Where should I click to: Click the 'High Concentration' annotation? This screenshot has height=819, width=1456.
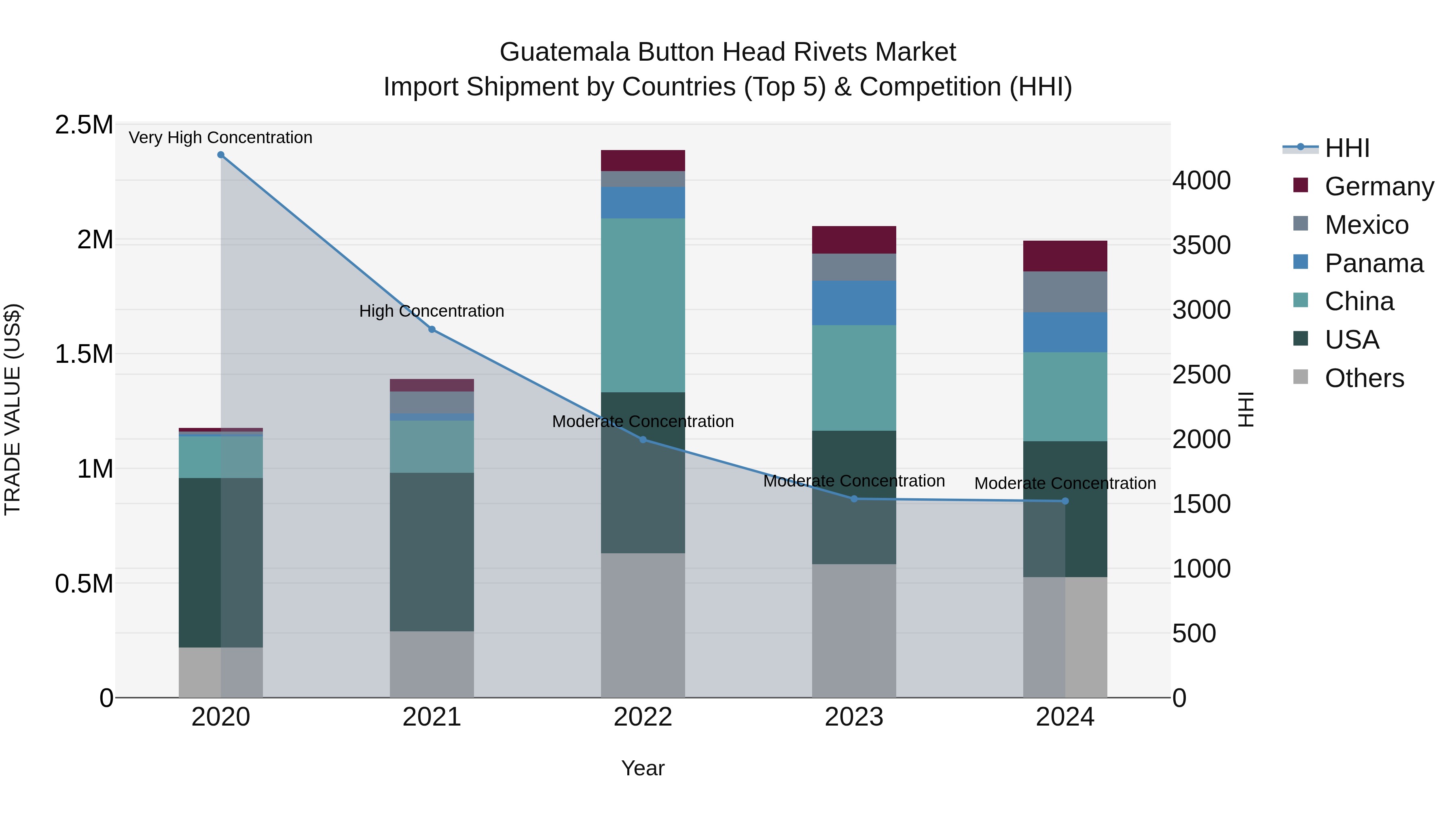[432, 311]
